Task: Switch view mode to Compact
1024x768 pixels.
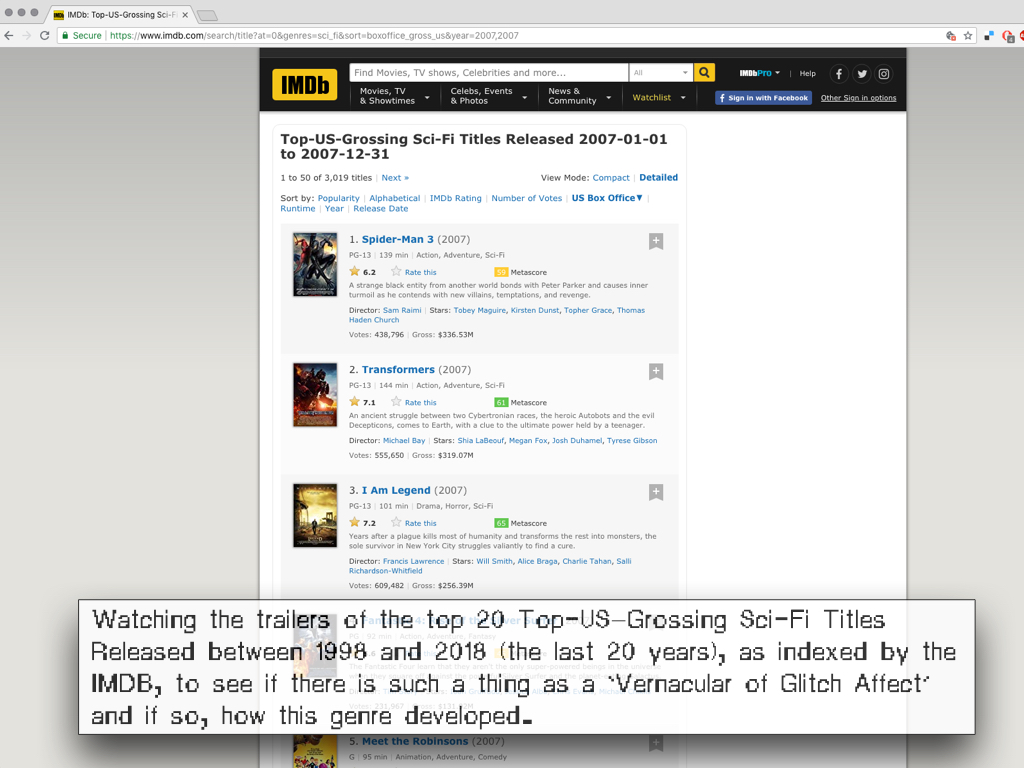Action: (x=611, y=178)
